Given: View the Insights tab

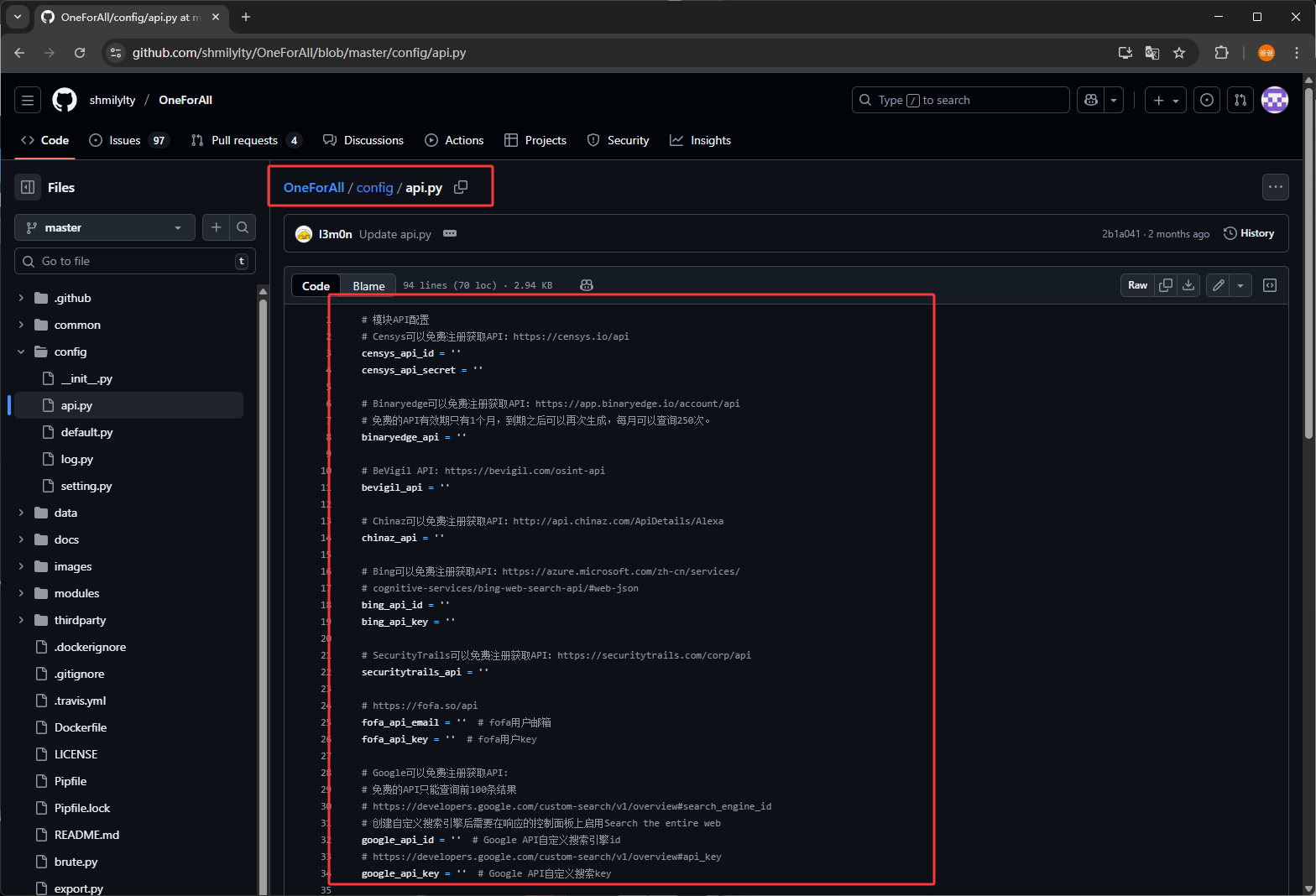Looking at the screenshot, I should click(x=700, y=140).
